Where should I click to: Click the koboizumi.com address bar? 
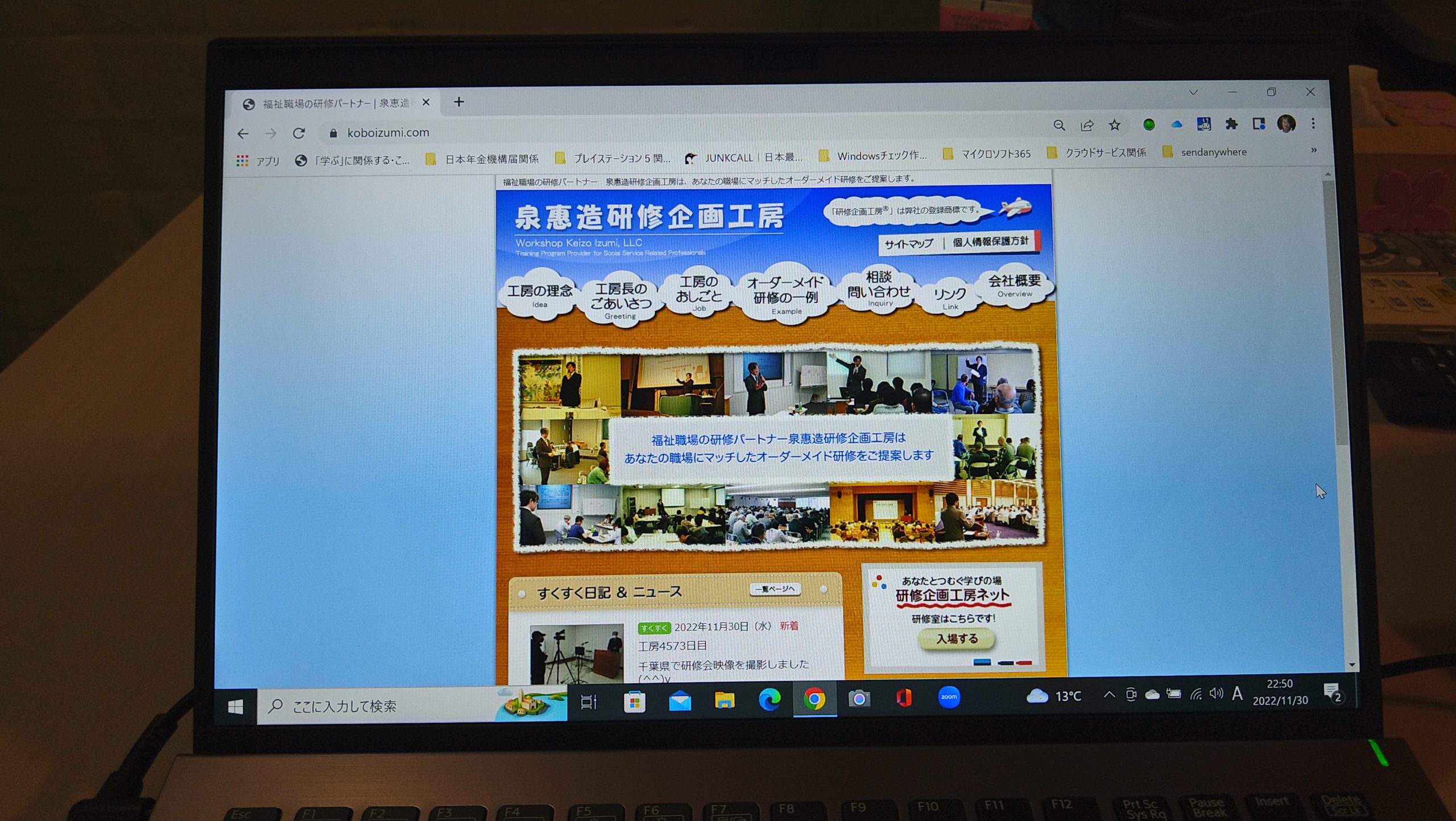point(682,130)
